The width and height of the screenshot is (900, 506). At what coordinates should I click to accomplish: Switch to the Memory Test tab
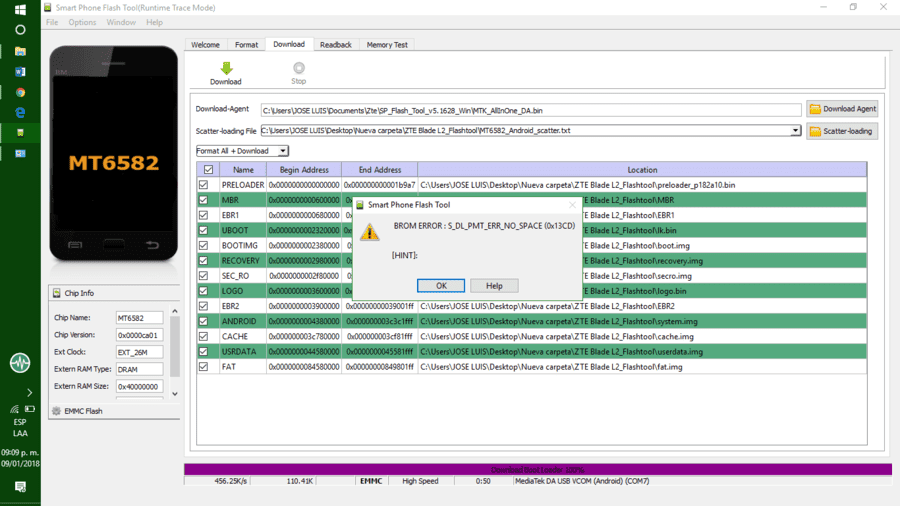(387, 45)
